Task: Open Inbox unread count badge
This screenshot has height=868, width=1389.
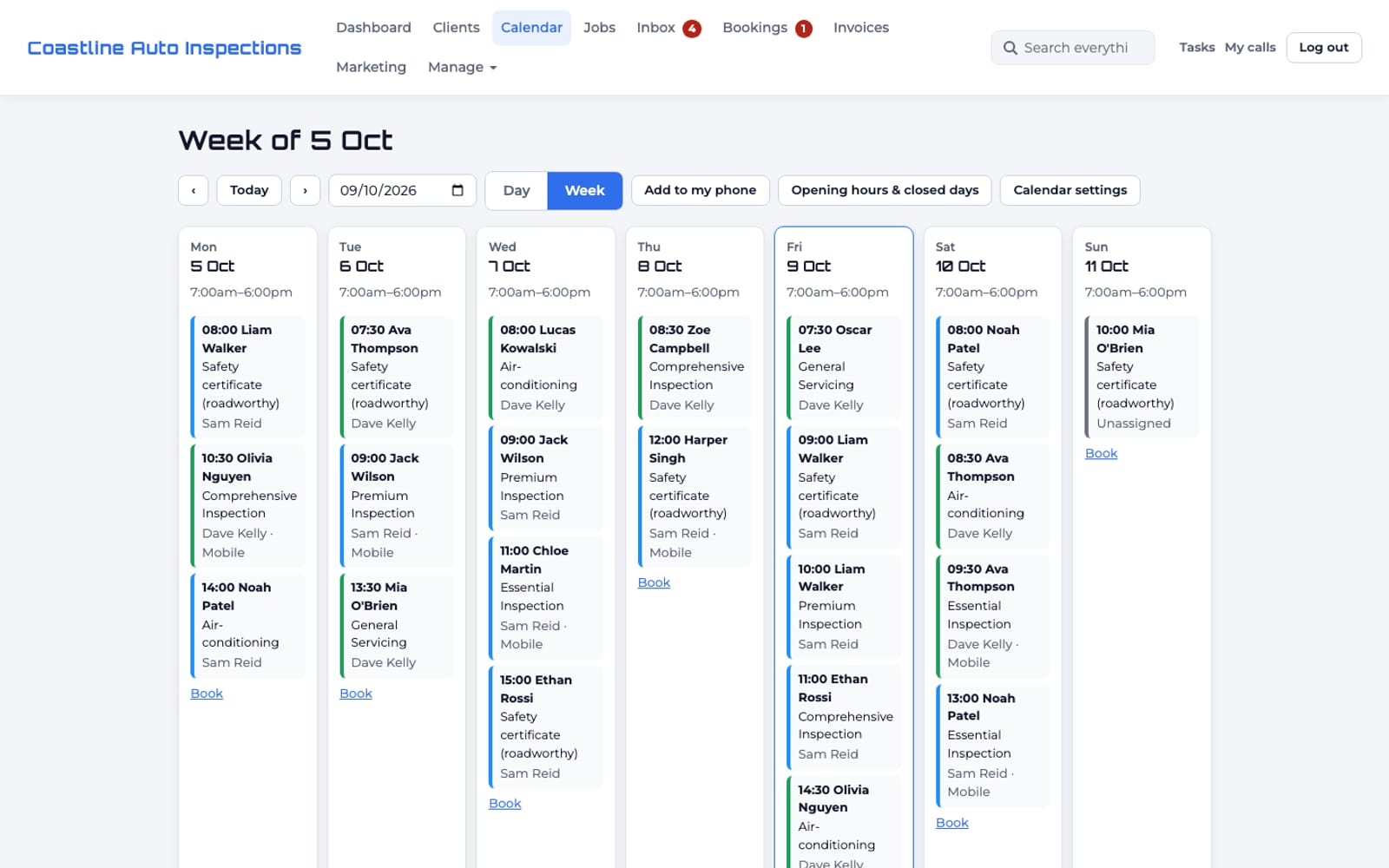Action: point(692,29)
